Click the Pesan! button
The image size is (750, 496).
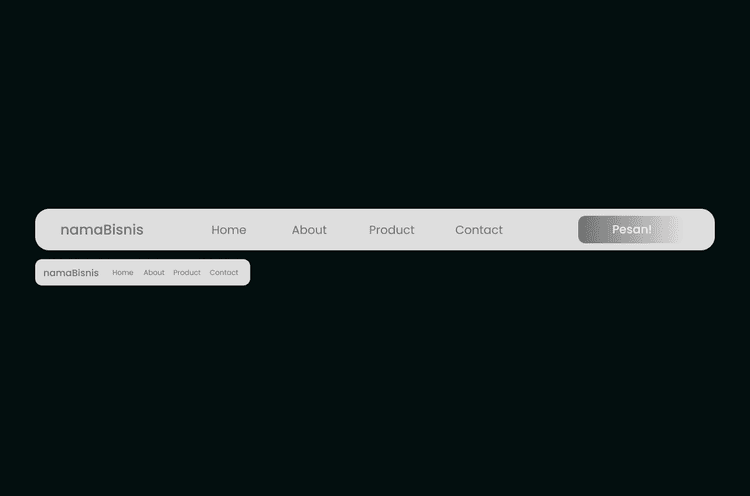[631, 230]
